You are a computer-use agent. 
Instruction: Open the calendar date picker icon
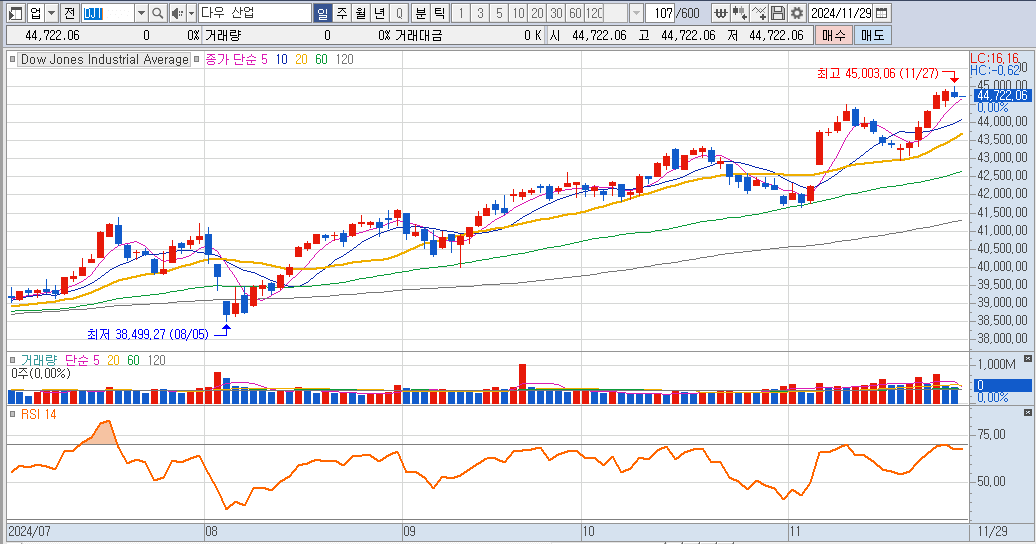click(x=881, y=13)
